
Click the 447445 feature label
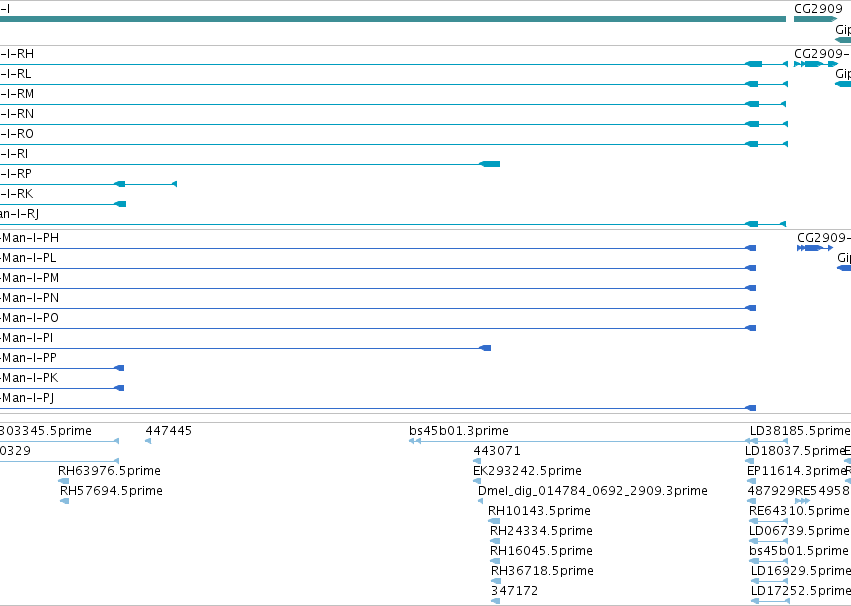169,431
